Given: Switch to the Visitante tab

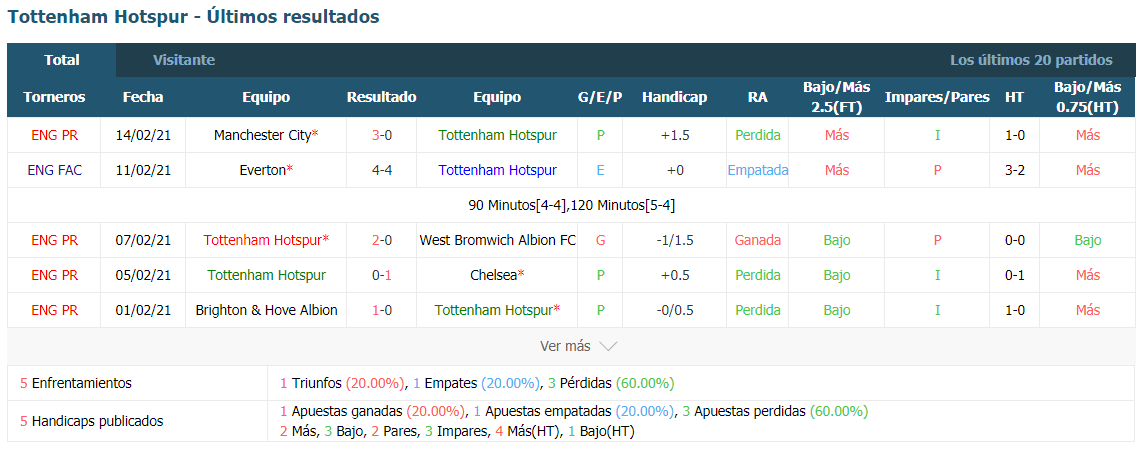Looking at the screenshot, I should point(184,60).
